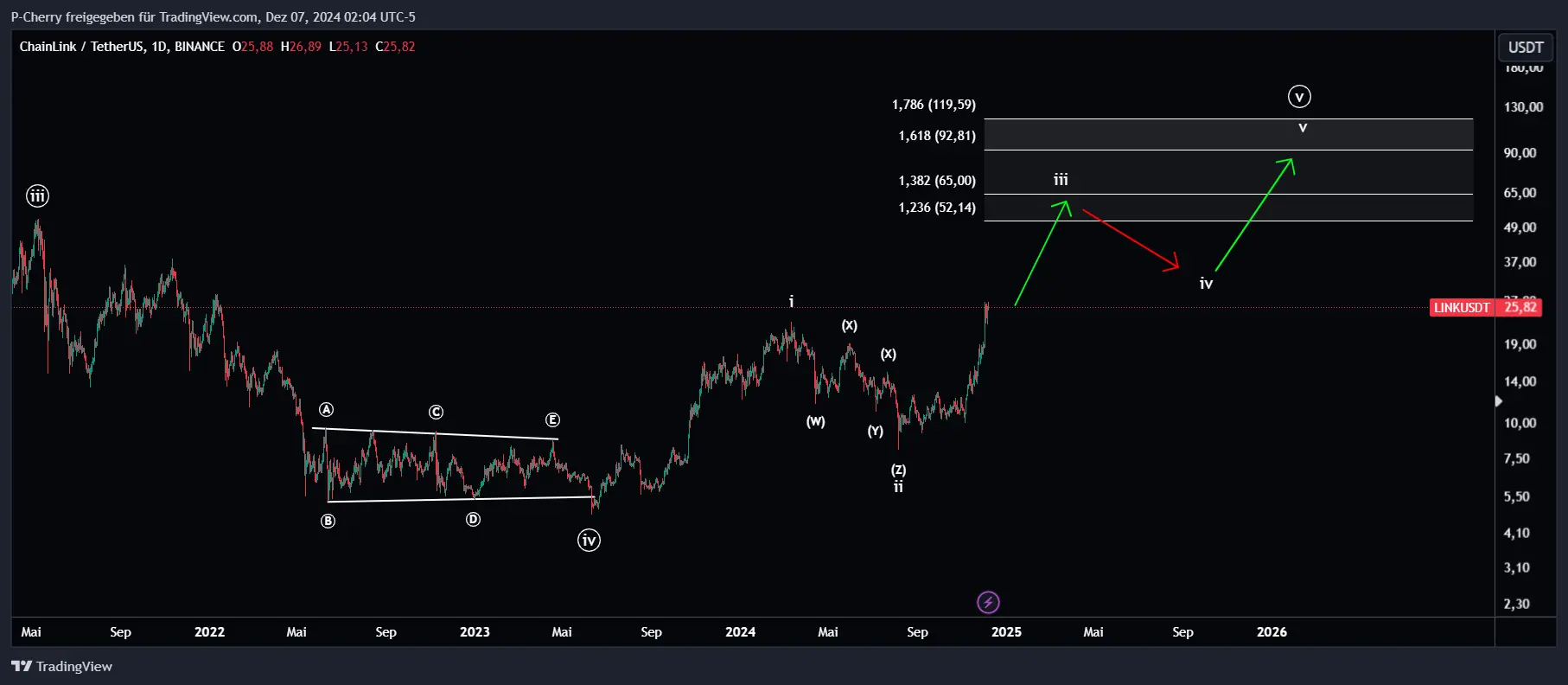Click the ChainLink / TetherUS chart title
The height and width of the screenshot is (685, 1568).
(122, 47)
